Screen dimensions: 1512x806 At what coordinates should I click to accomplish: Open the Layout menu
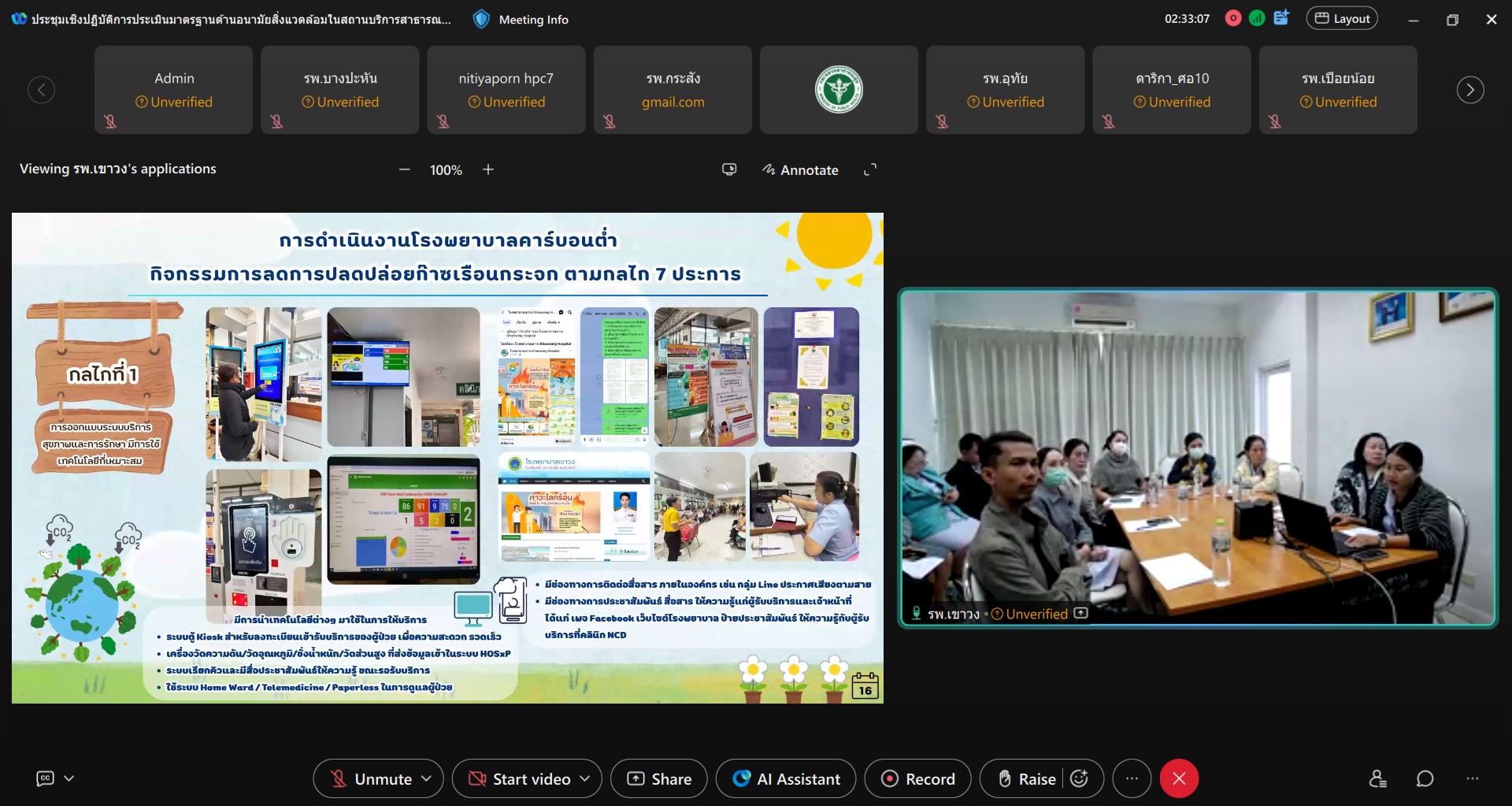click(x=1341, y=19)
